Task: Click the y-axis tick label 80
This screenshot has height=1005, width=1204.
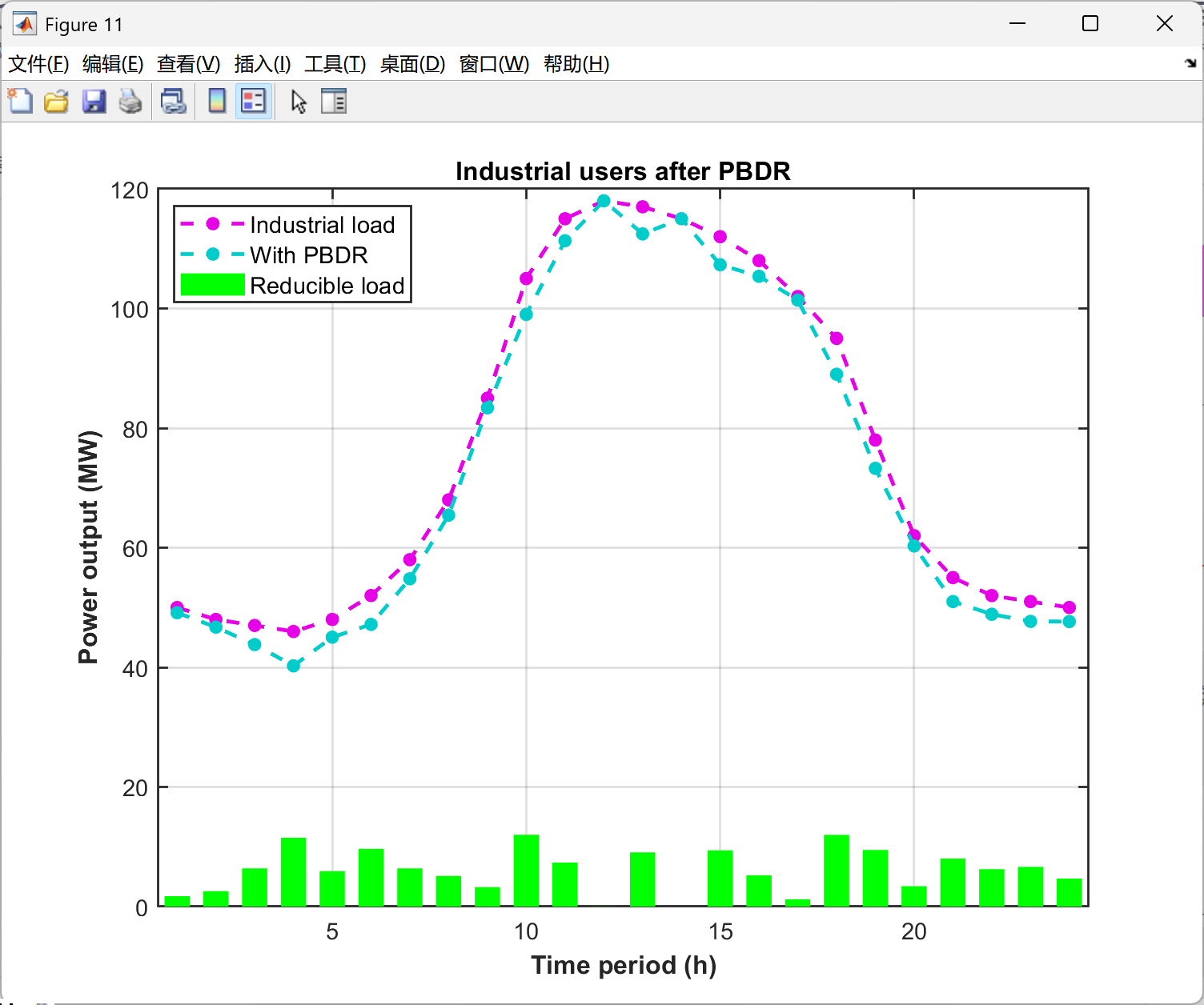Action: [135, 430]
